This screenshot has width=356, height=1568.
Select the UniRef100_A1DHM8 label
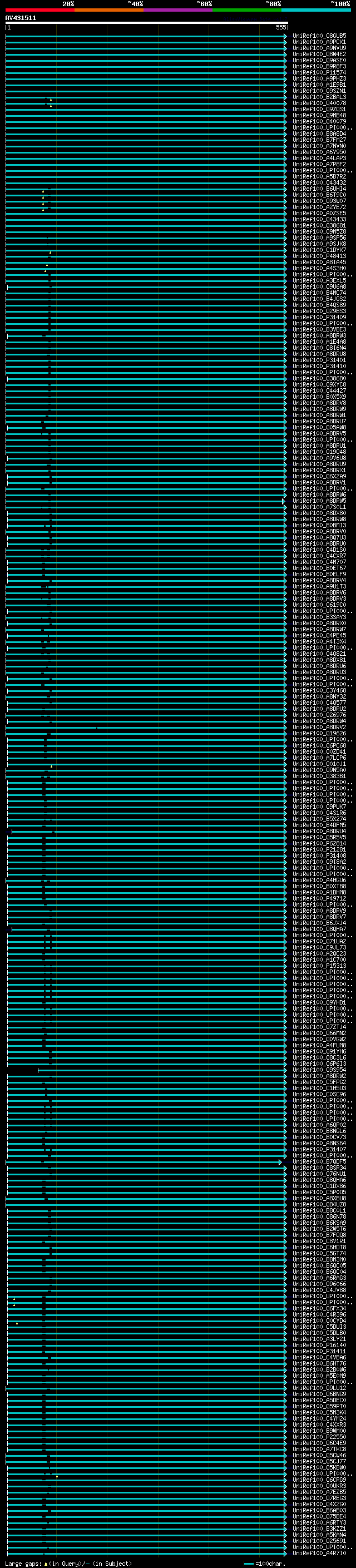pyautogui.click(x=319, y=892)
